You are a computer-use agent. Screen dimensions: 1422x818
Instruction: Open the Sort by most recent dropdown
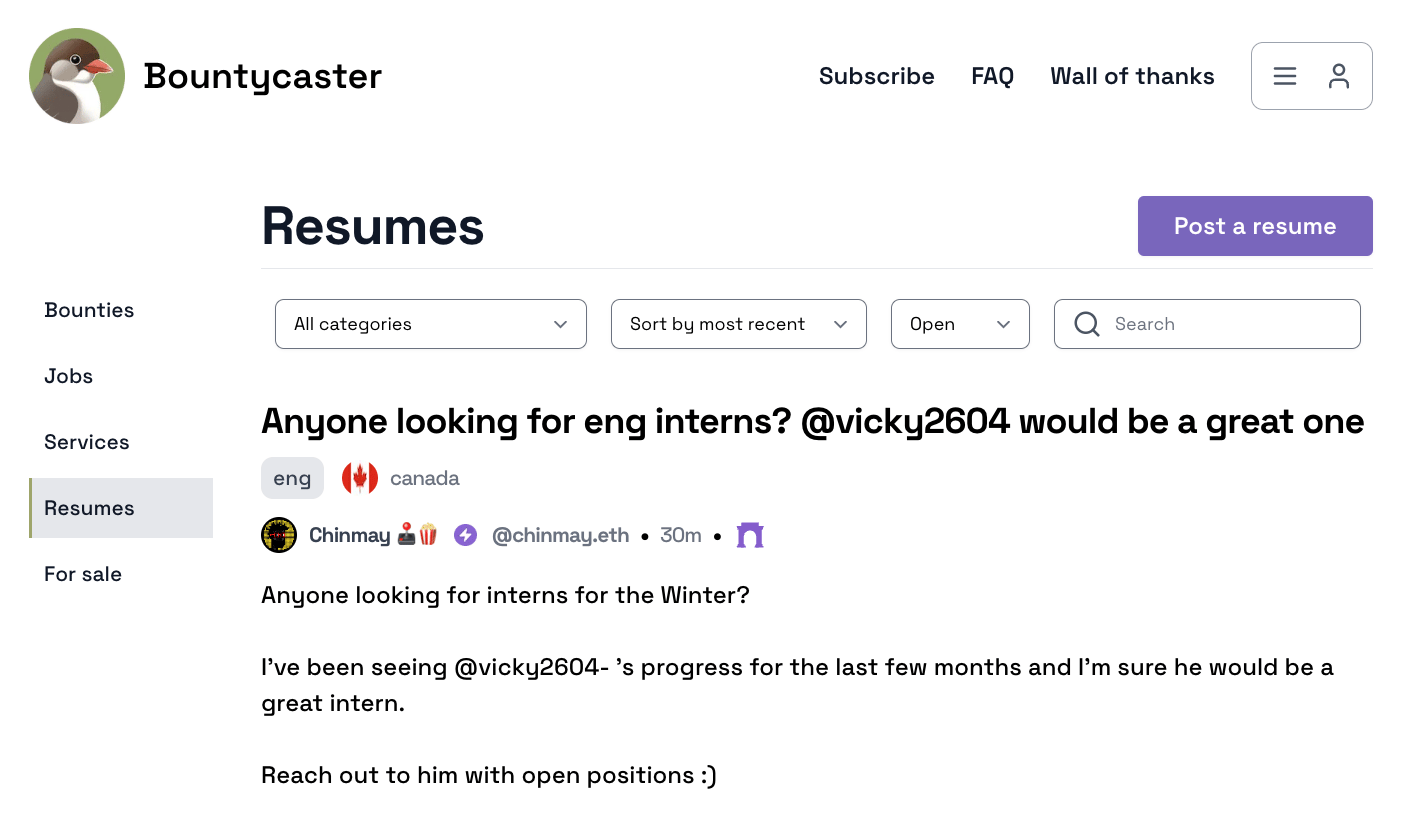click(x=738, y=324)
